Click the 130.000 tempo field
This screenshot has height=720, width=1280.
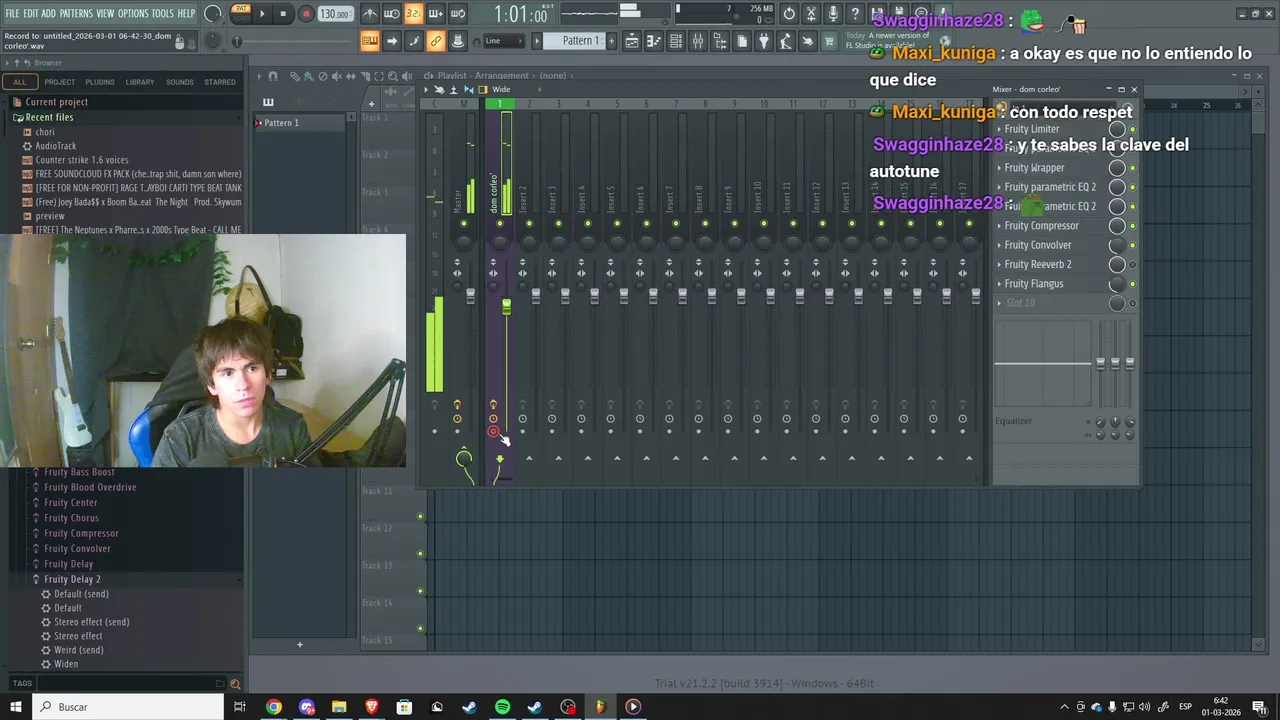coord(335,14)
